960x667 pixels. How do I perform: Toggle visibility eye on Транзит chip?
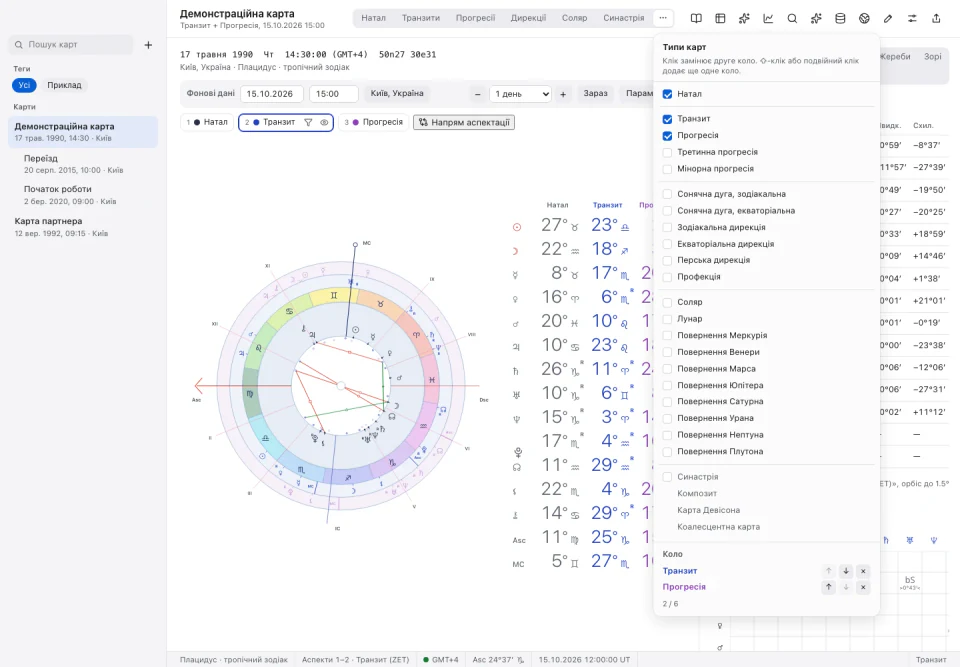pos(324,122)
